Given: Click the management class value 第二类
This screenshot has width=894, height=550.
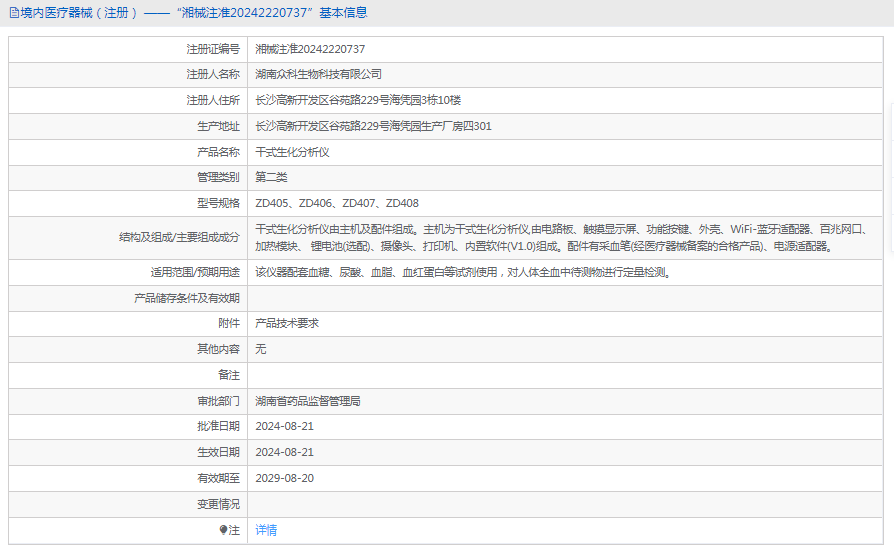Looking at the screenshot, I should pos(271,177).
